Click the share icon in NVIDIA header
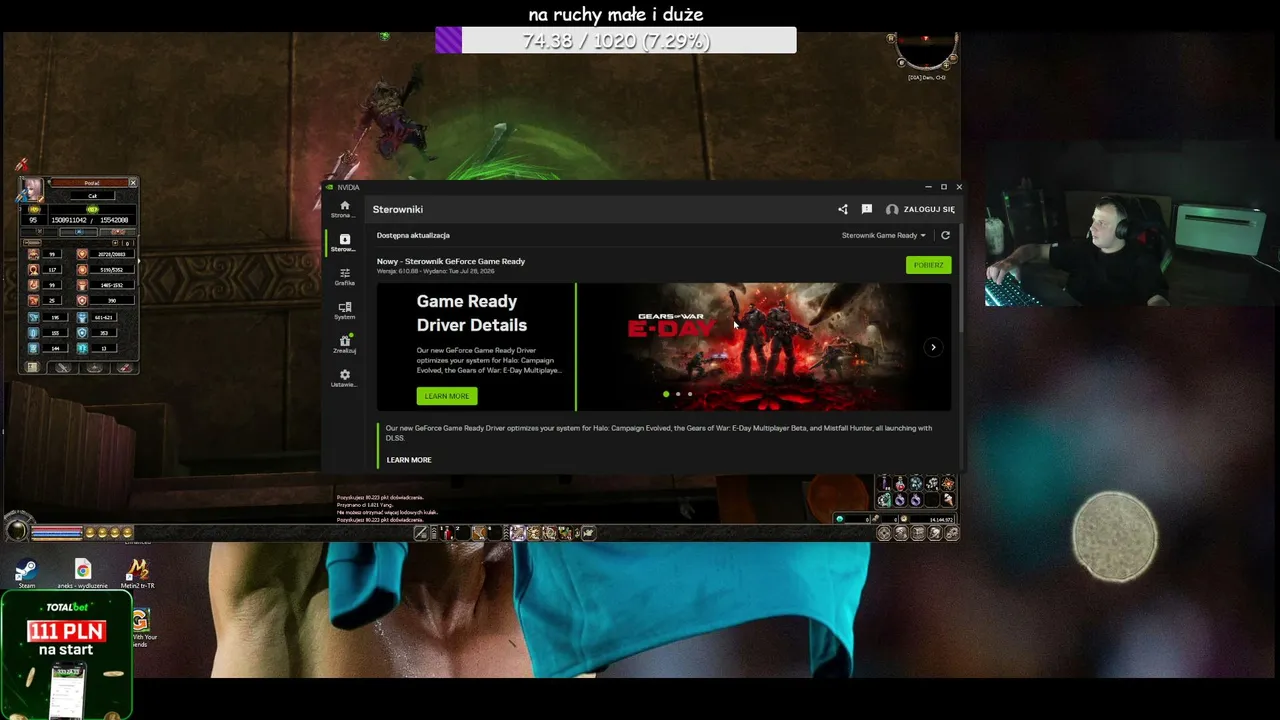 pos(842,209)
